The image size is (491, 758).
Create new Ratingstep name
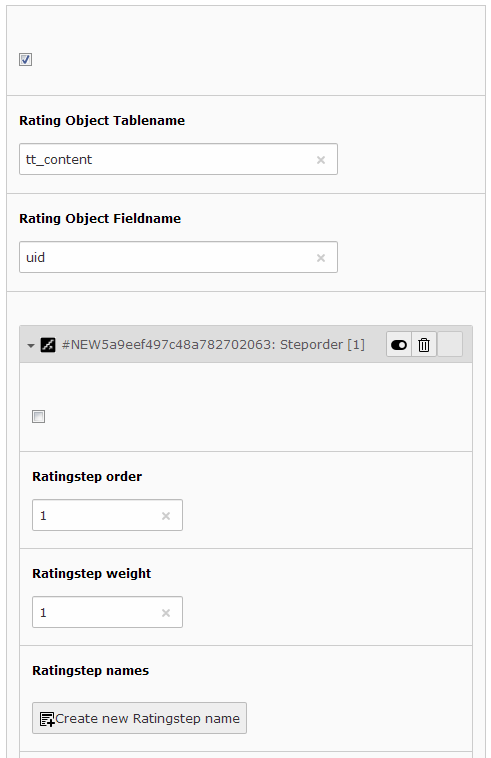(139, 718)
